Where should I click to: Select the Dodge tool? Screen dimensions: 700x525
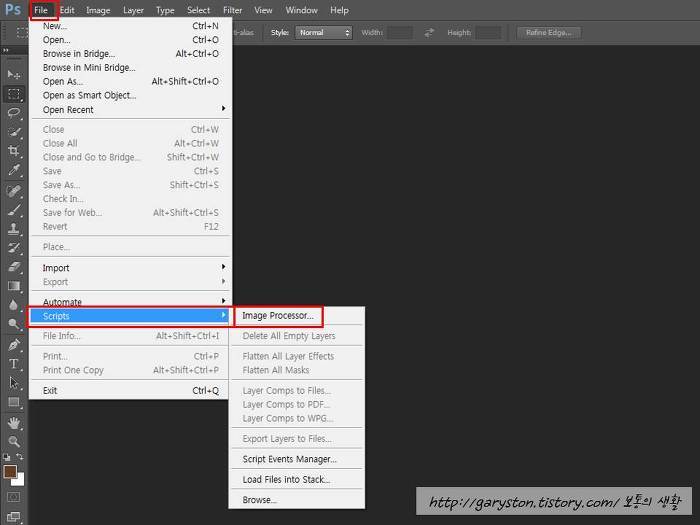tap(14, 324)
